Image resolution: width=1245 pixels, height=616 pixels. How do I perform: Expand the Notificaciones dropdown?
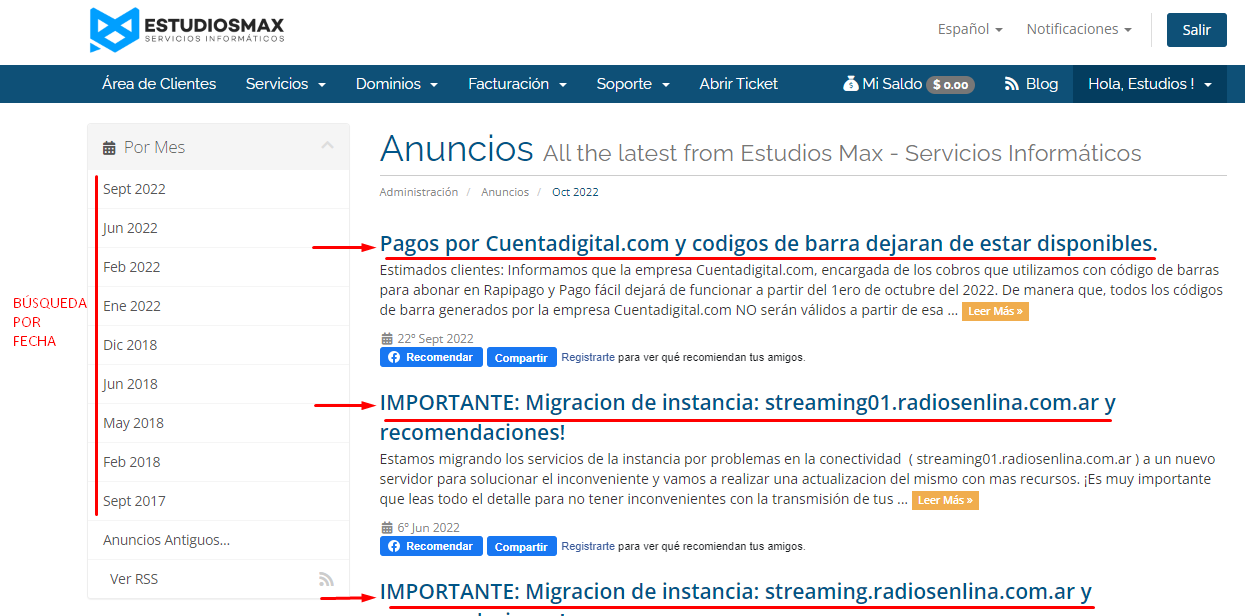[1078, 30]
